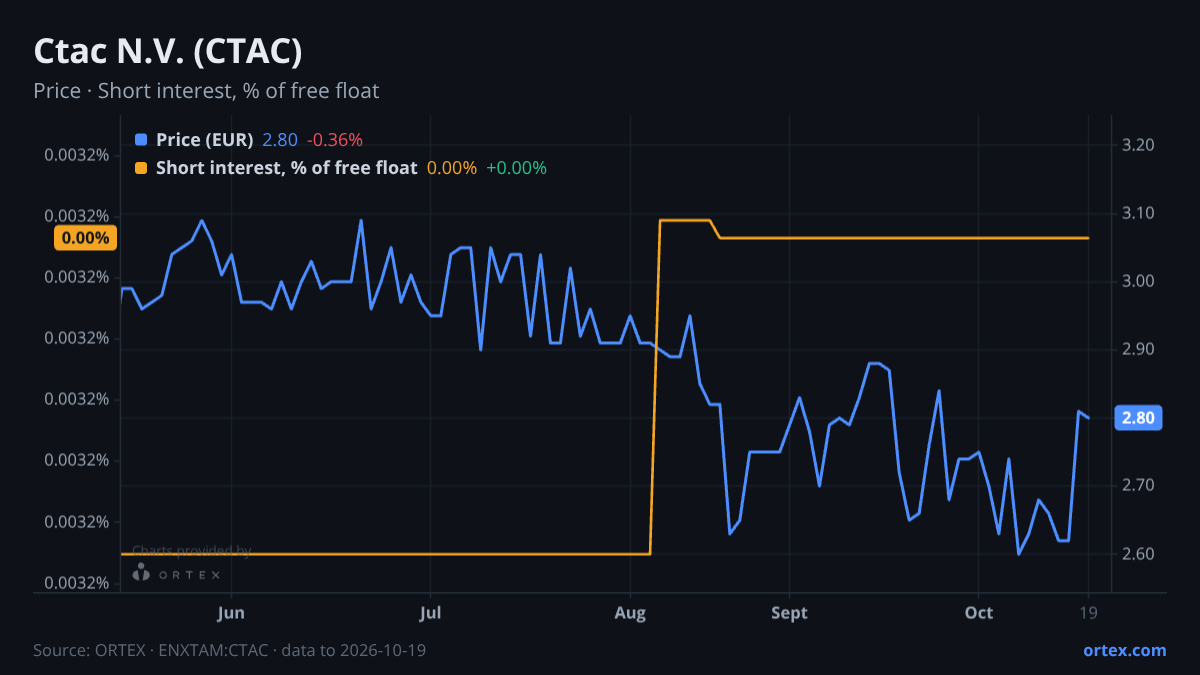Open the ortex.com link
The height and width of the screenshot is (675, 1200).
1125,650
